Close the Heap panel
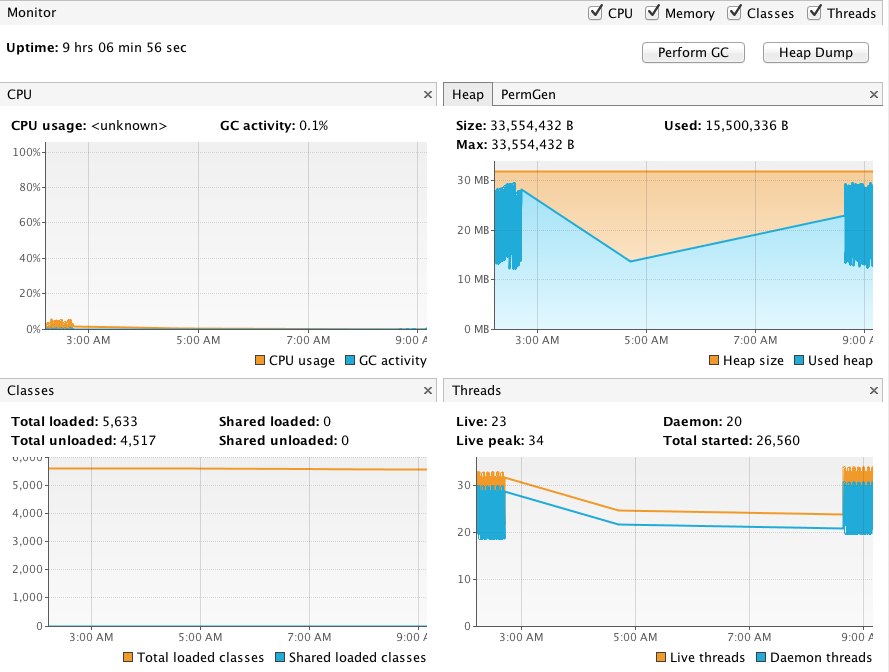This screenshot has height=672, width=889. (x=874, y=95)
